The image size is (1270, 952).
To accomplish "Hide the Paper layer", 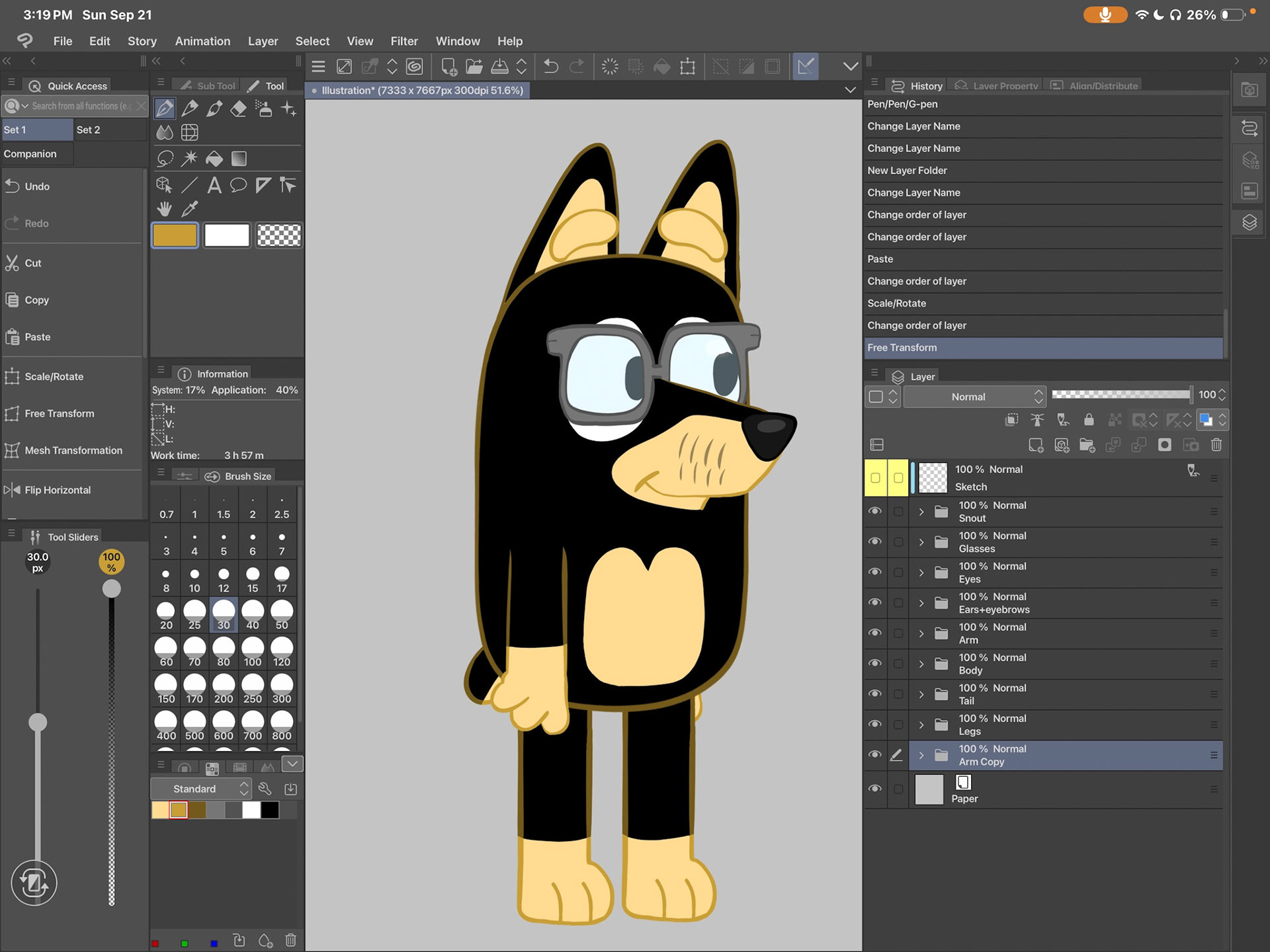I will point(874,789).
